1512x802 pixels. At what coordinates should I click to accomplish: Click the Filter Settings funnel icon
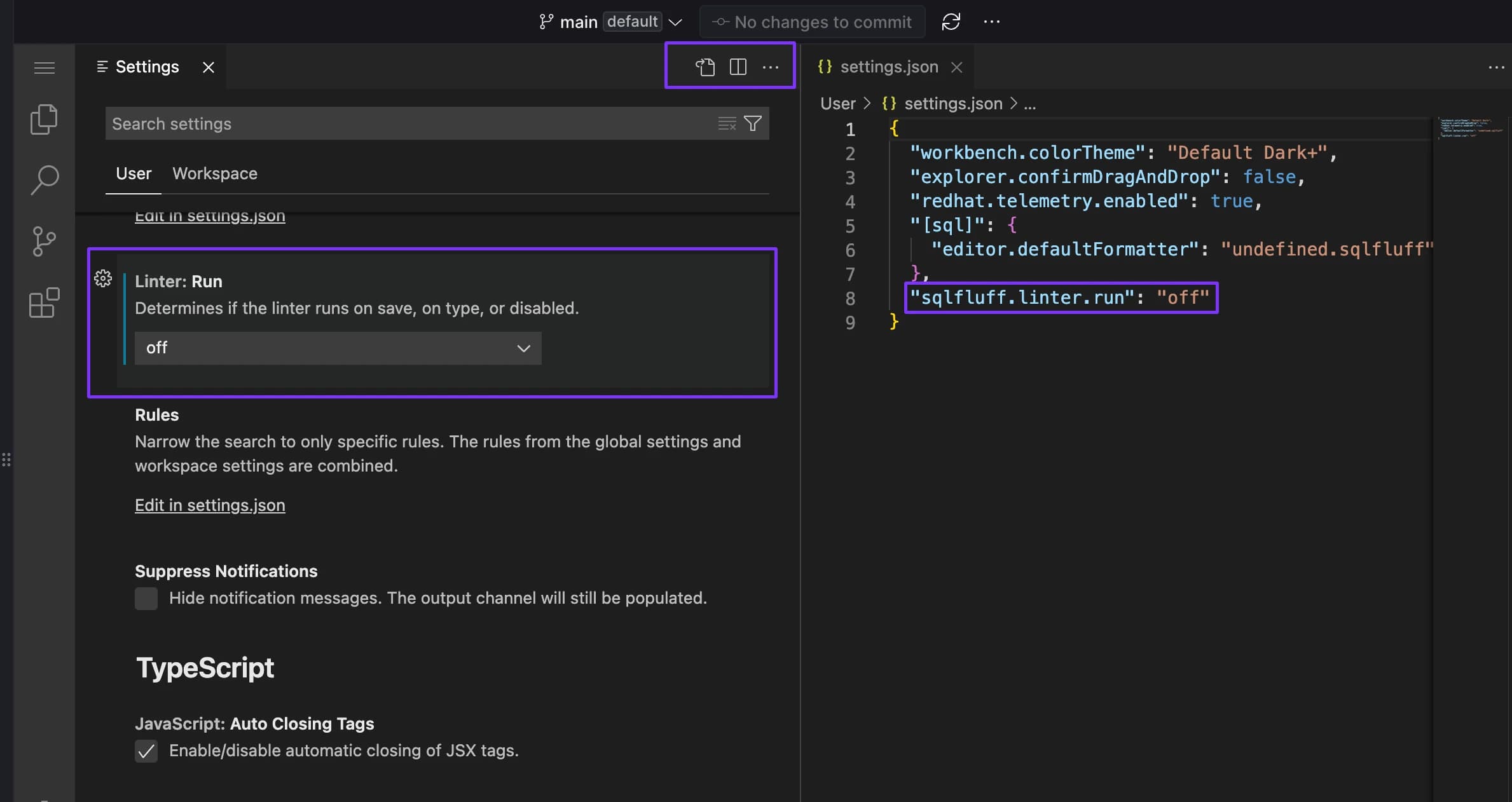point(753,123)
